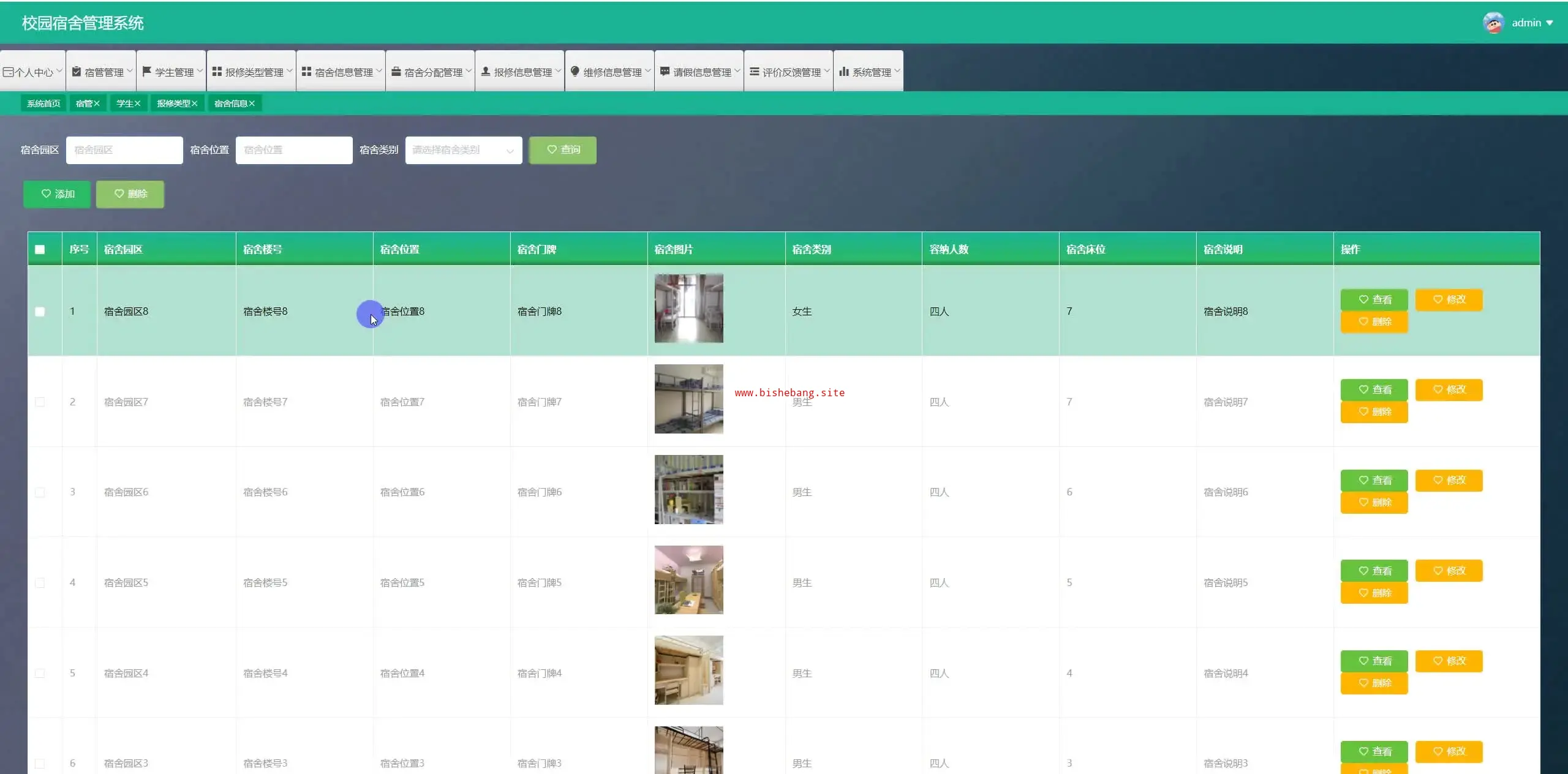Open the 宿舍类别 select dropdown
This screenshot has height=774, width=1568.
pyautogui.click(x=463, y=150)
